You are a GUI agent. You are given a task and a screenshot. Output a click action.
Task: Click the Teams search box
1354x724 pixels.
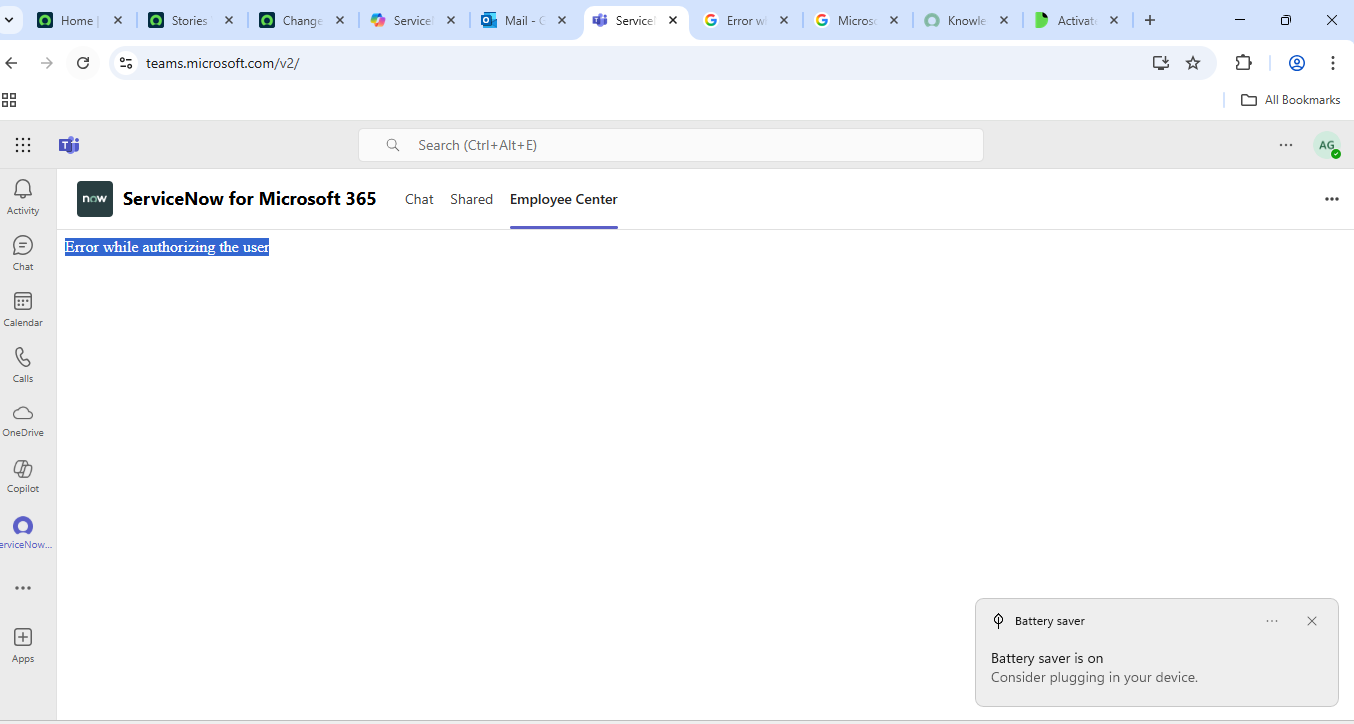[671, 145]
